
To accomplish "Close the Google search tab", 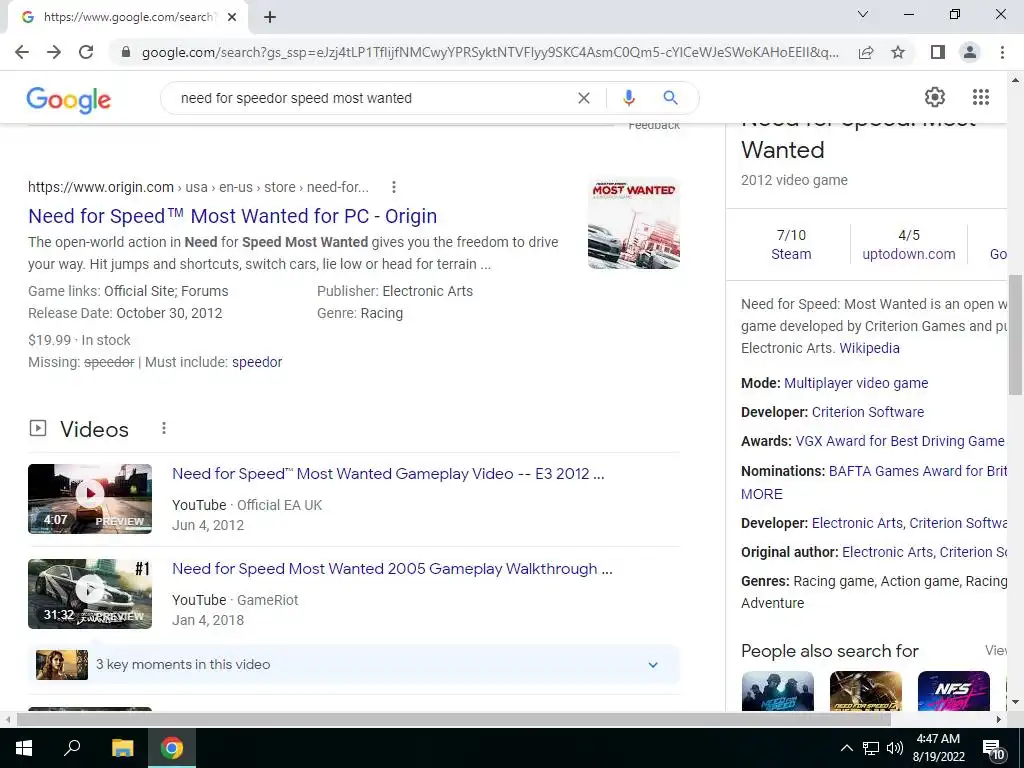I will pyautogui.click(x=232, y=17).
